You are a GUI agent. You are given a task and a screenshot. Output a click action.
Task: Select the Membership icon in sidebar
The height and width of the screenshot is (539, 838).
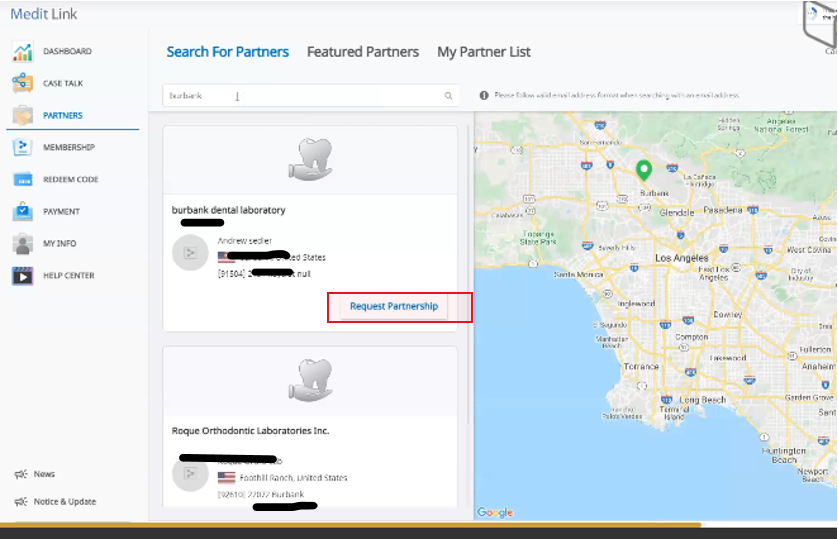tap(22, 148)
